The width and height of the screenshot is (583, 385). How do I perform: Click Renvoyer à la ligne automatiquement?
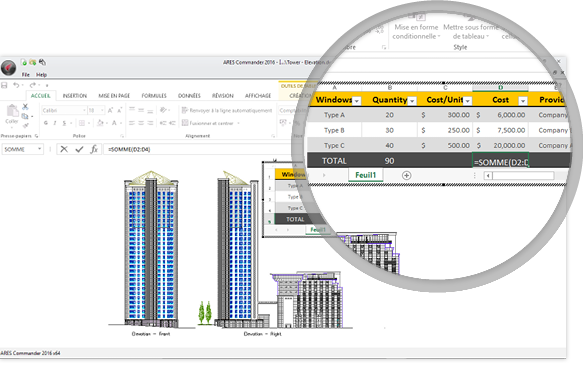[x=227, y=110]
